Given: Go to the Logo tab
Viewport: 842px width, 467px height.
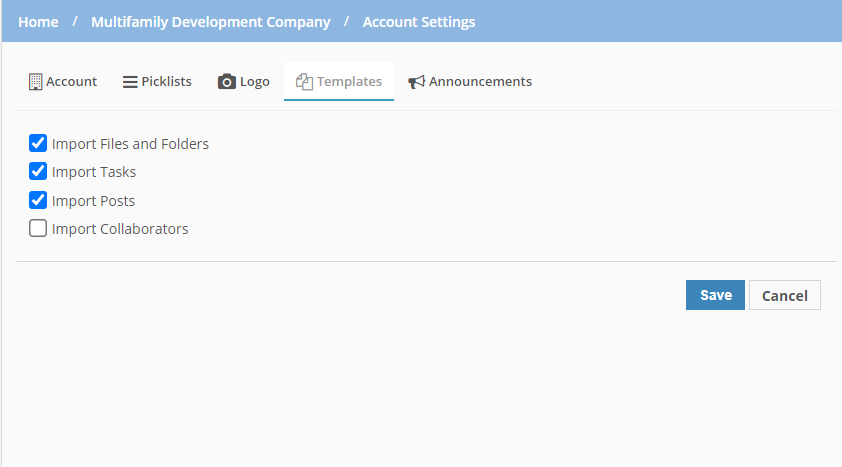Looking at the screenshot, I should coord(244,82).
